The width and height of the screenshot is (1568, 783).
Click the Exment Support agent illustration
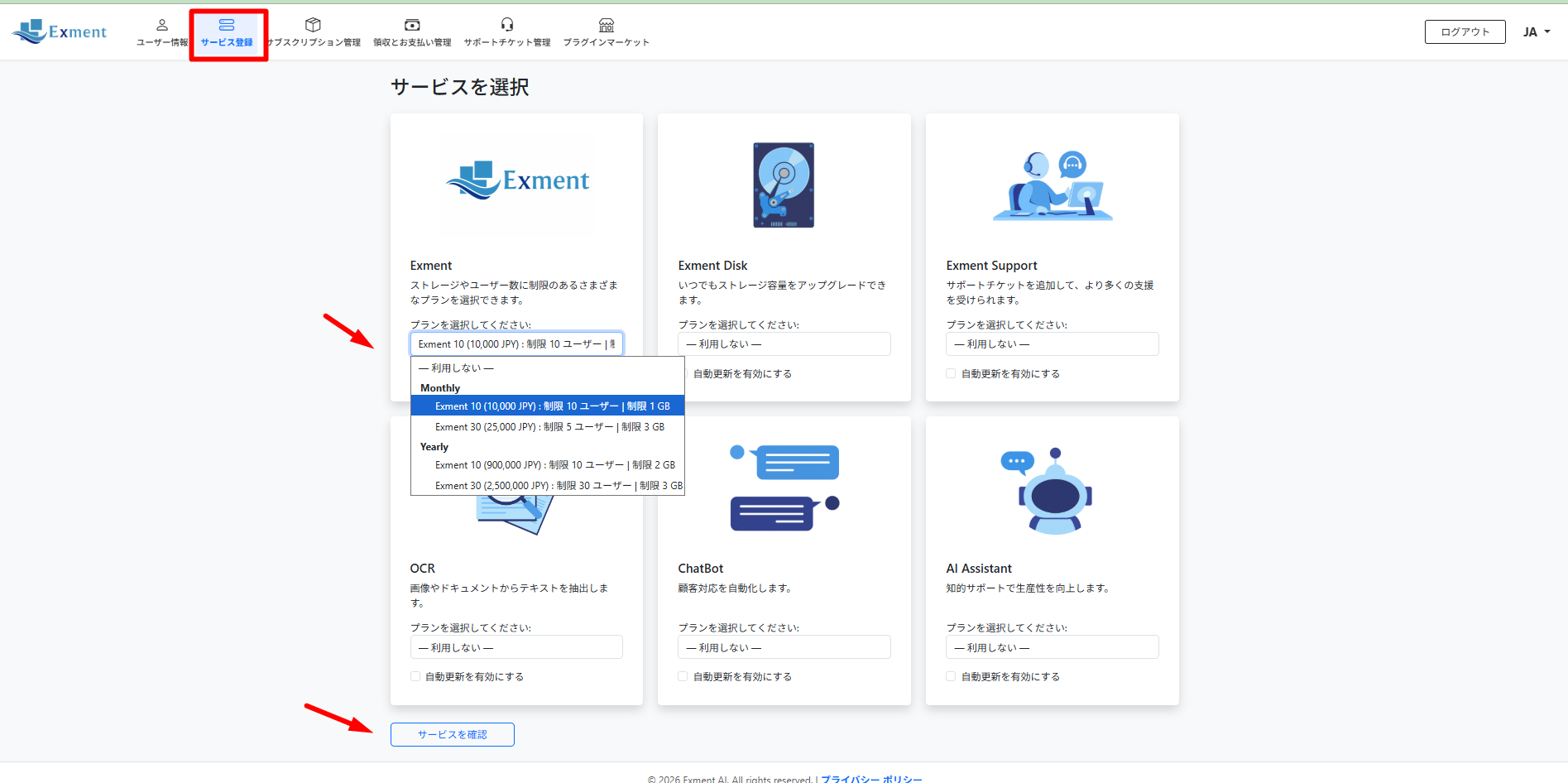1053,185
